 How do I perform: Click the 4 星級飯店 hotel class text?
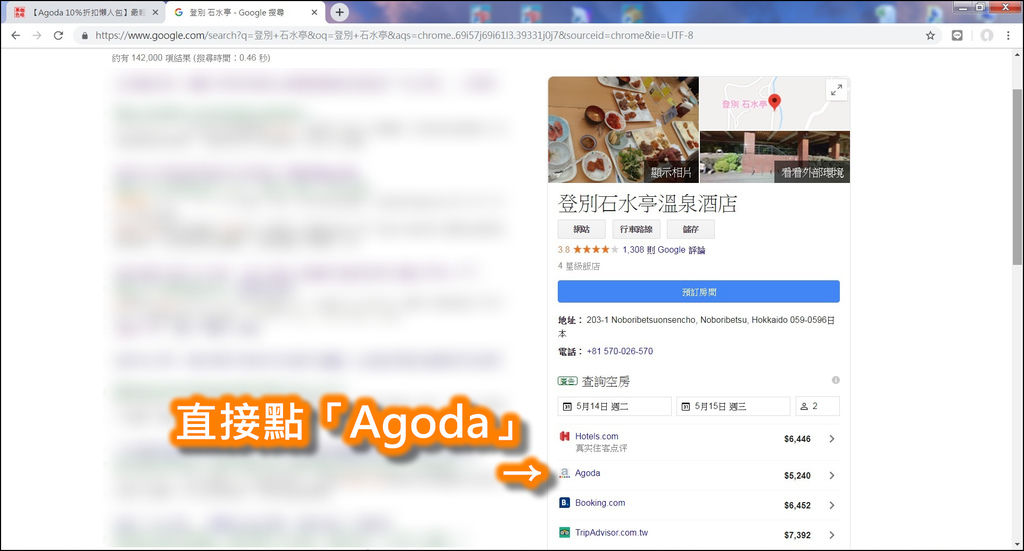click(579, 266)
